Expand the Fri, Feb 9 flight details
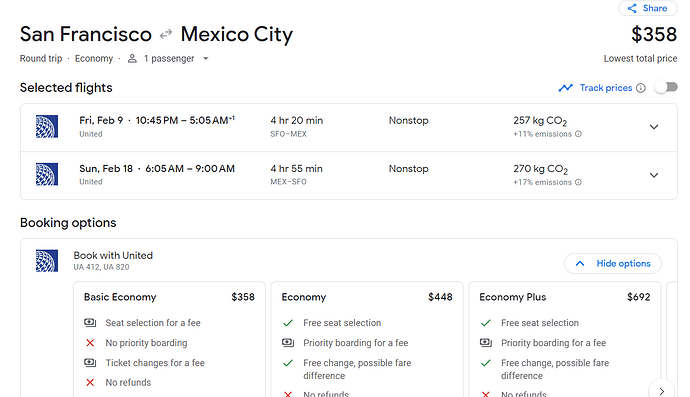The image size is (690, 397). (654, 127)
